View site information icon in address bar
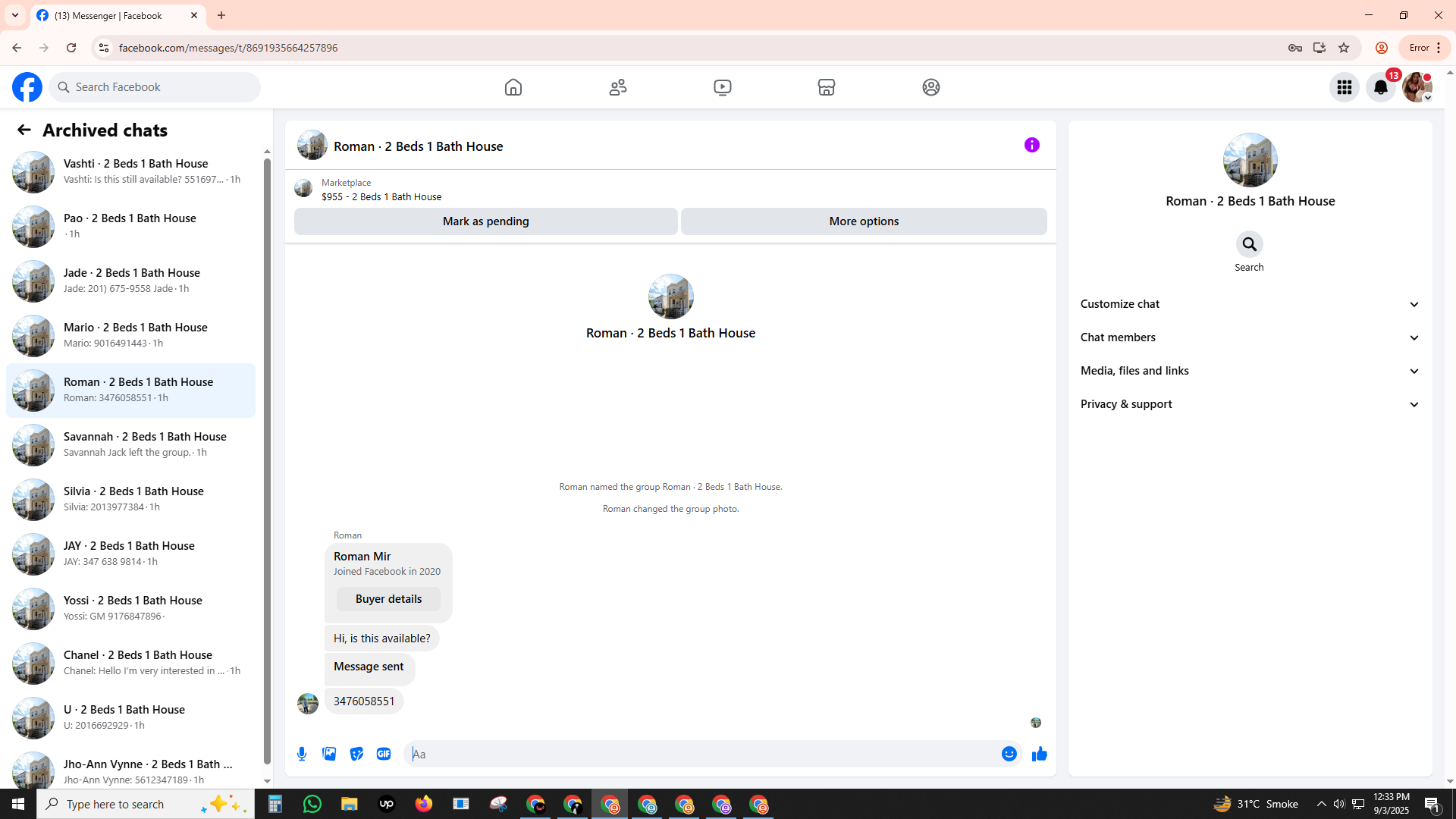The height and width of the screenshot is (819, 1456). point(104,48)
